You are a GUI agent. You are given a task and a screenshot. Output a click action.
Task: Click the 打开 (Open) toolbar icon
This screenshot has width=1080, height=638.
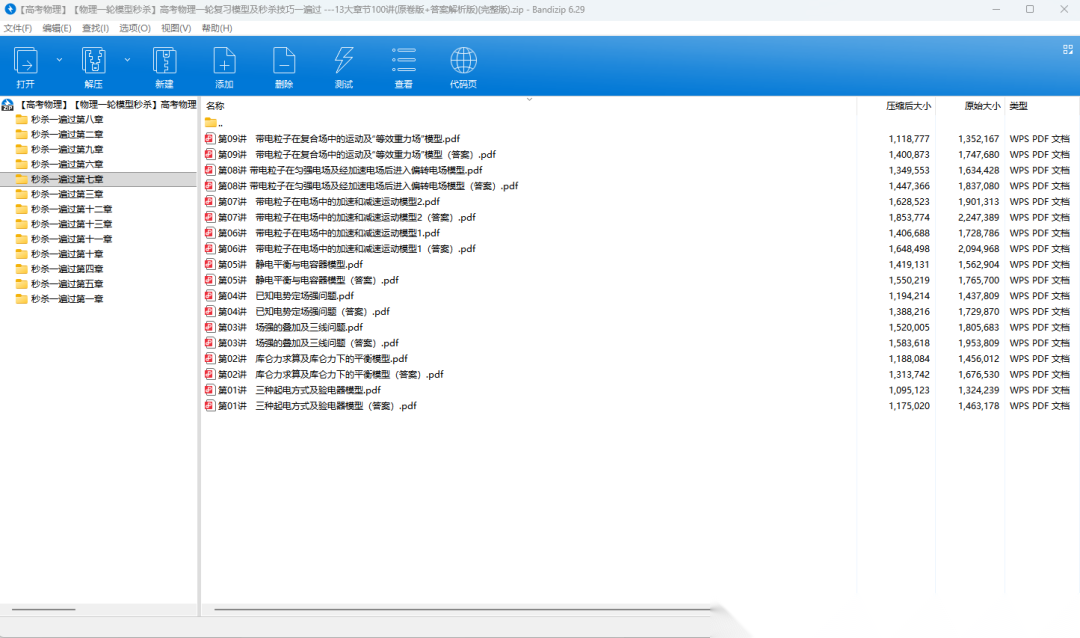pyautogui.click(x=26, y=62)
